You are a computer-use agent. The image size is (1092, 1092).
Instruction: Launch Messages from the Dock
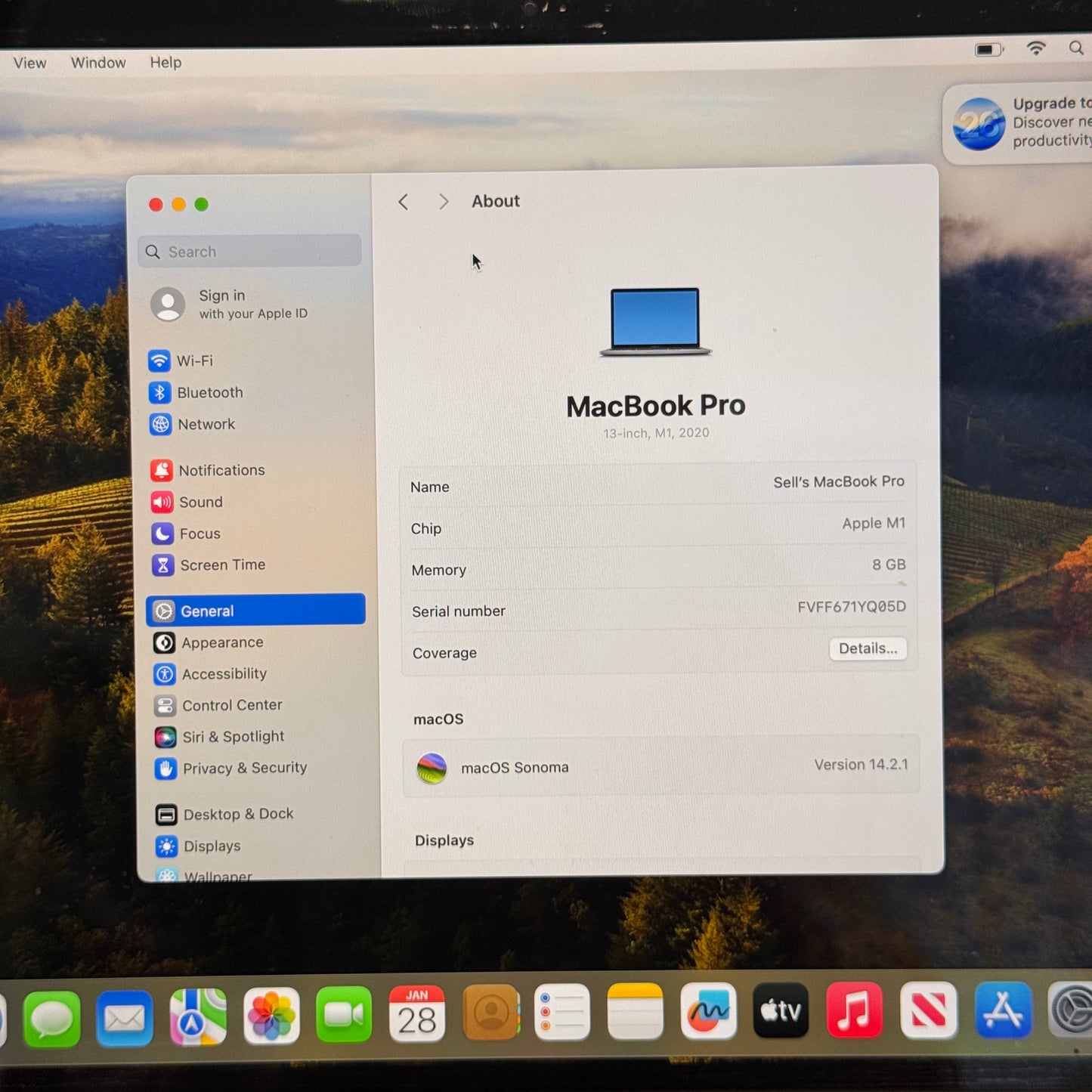click(x=52, y=1019)
